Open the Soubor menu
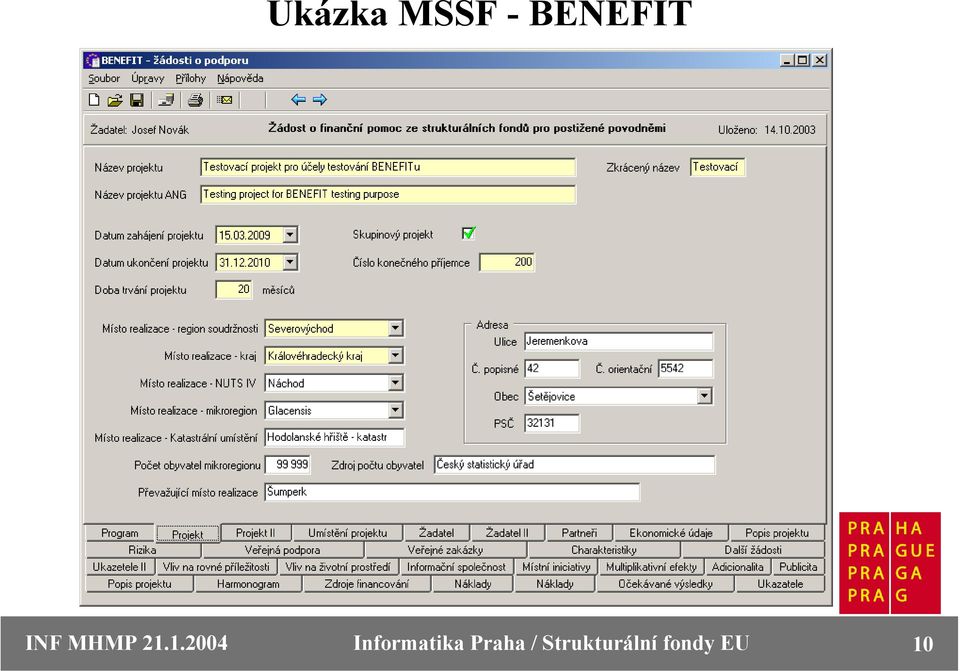This screenshot has height=671, width=960. point(104,78)
